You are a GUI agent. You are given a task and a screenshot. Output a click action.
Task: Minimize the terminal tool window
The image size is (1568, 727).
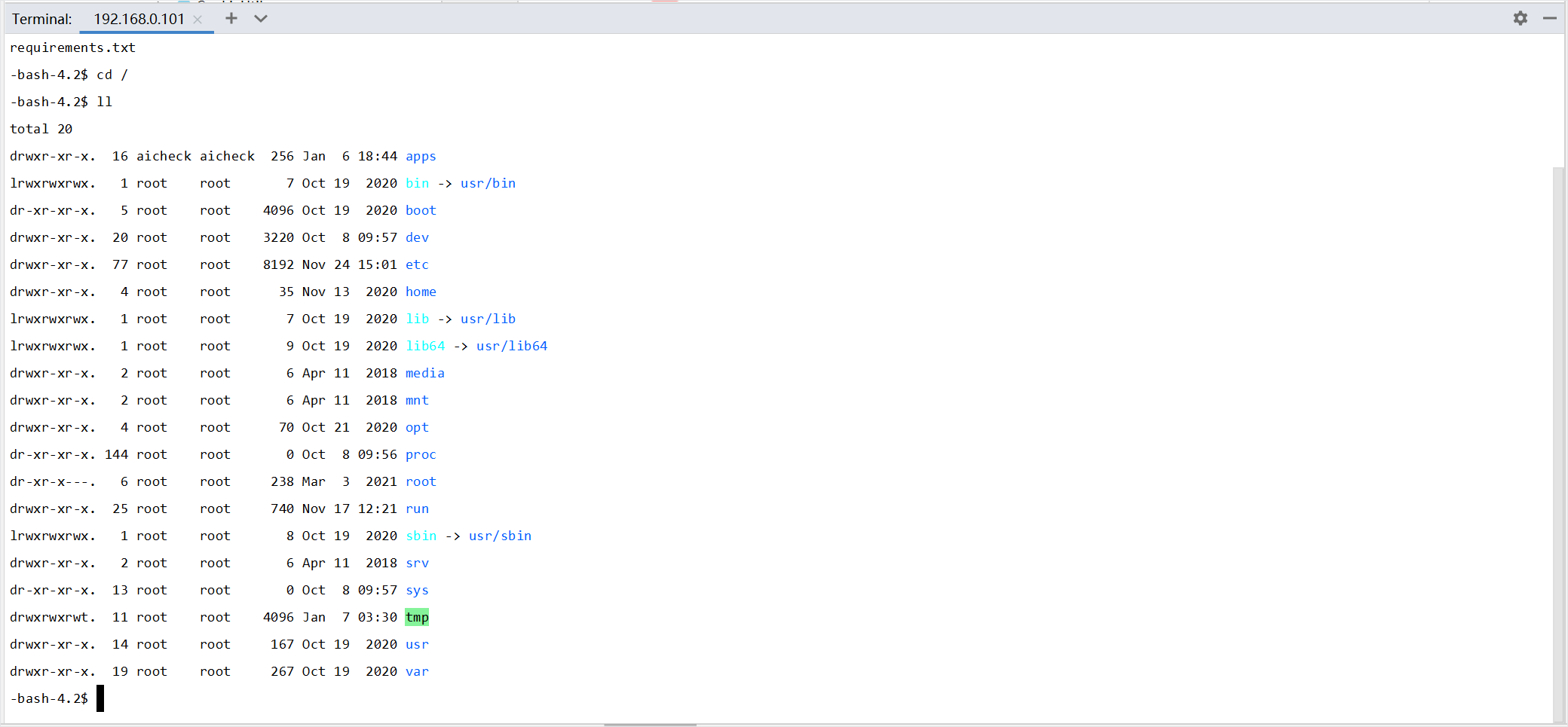[x=1551, y=17]
